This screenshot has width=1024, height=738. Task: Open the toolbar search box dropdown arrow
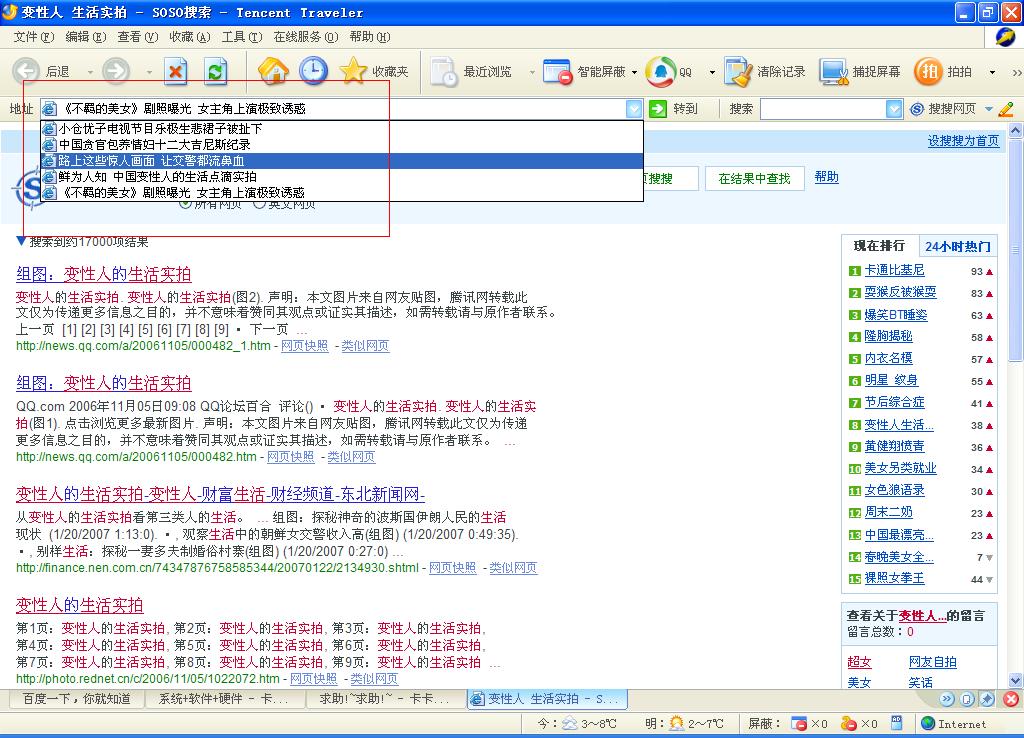[894, 109]
